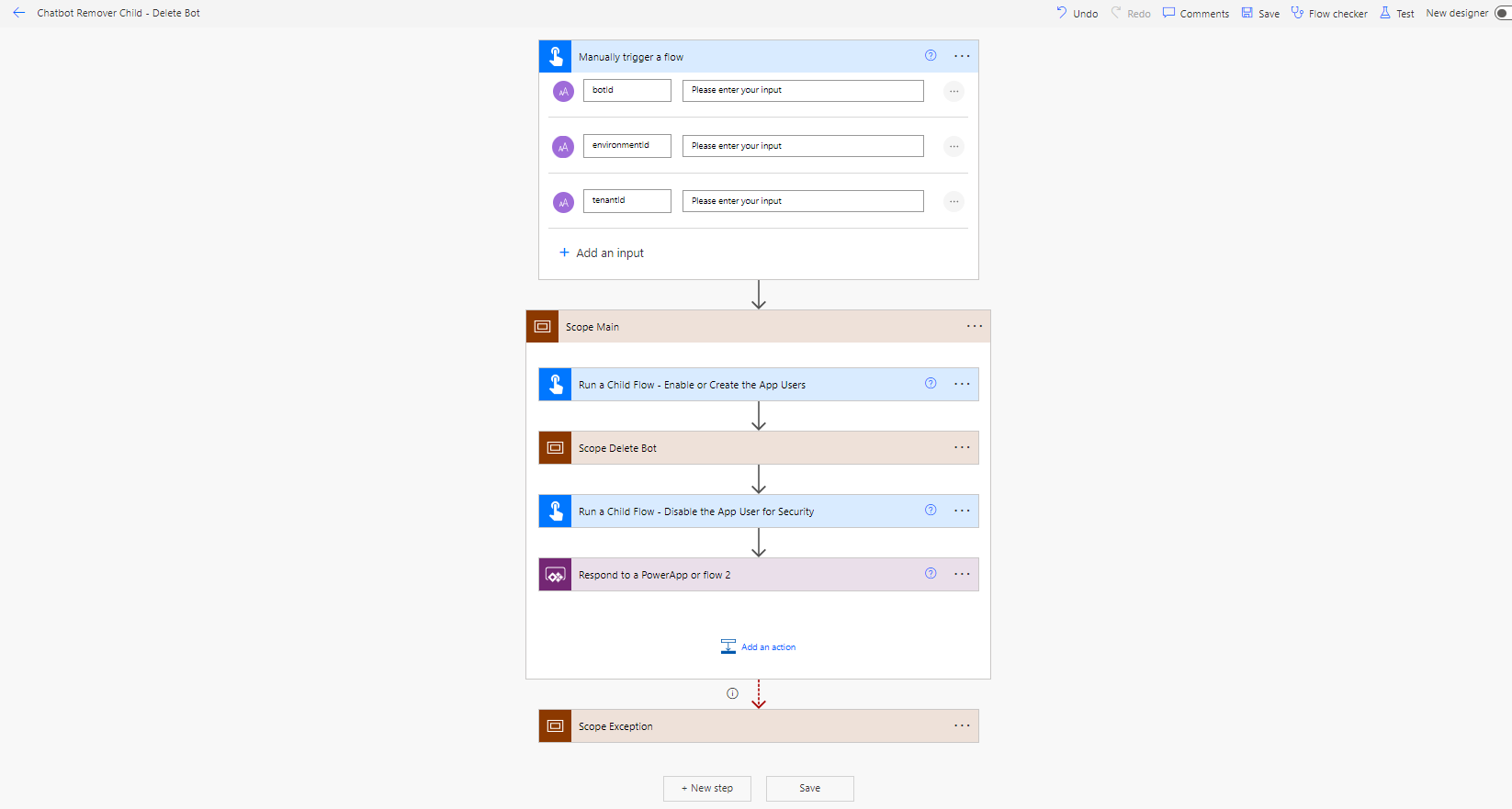Screen dimensions: 1512x809
Task: Open help for Disable the App User for Security
Action: pyautogui.click(x=931, y=510)
